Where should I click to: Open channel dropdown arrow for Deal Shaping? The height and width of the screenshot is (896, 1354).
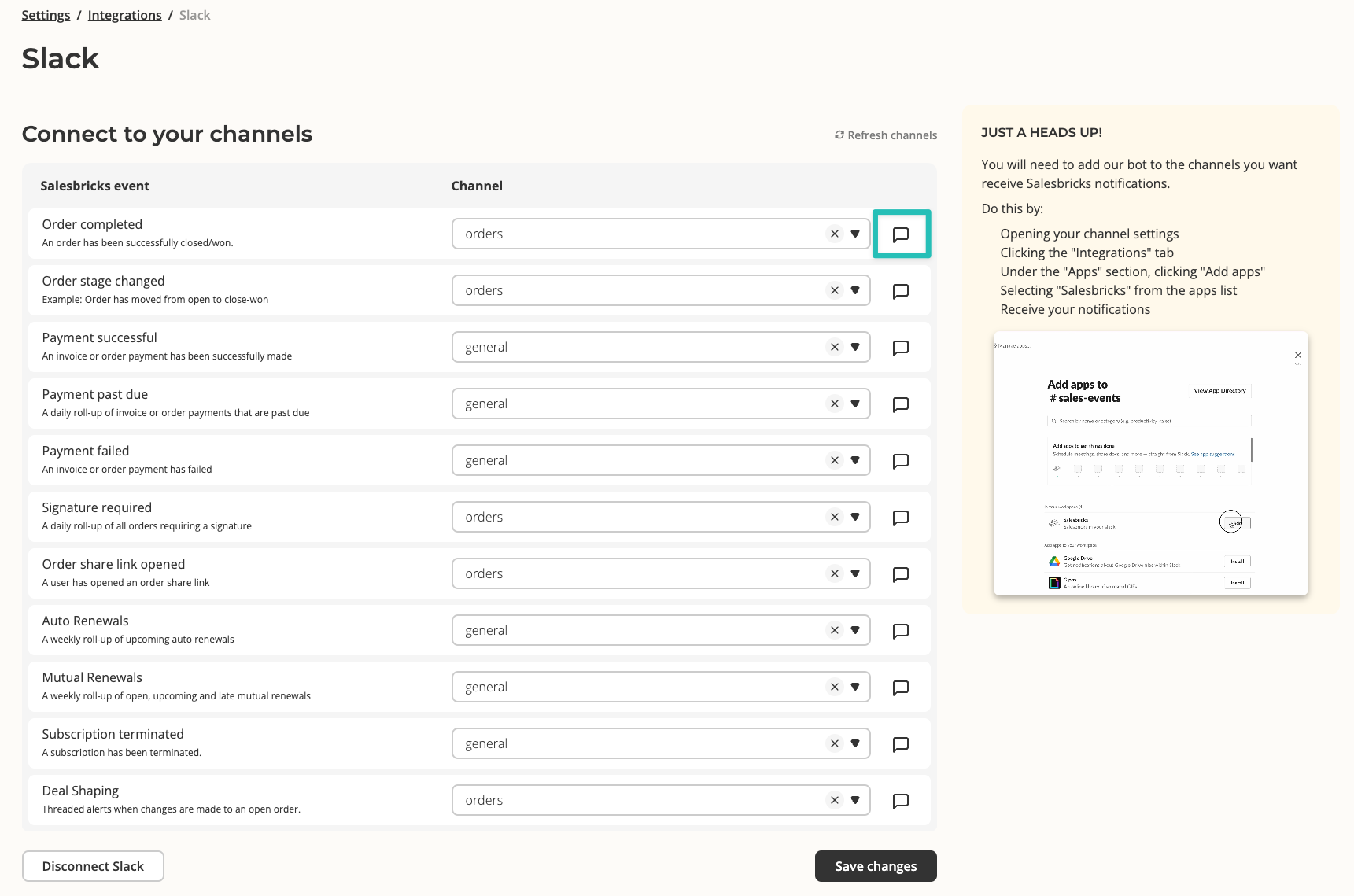[x=855, y=800]
